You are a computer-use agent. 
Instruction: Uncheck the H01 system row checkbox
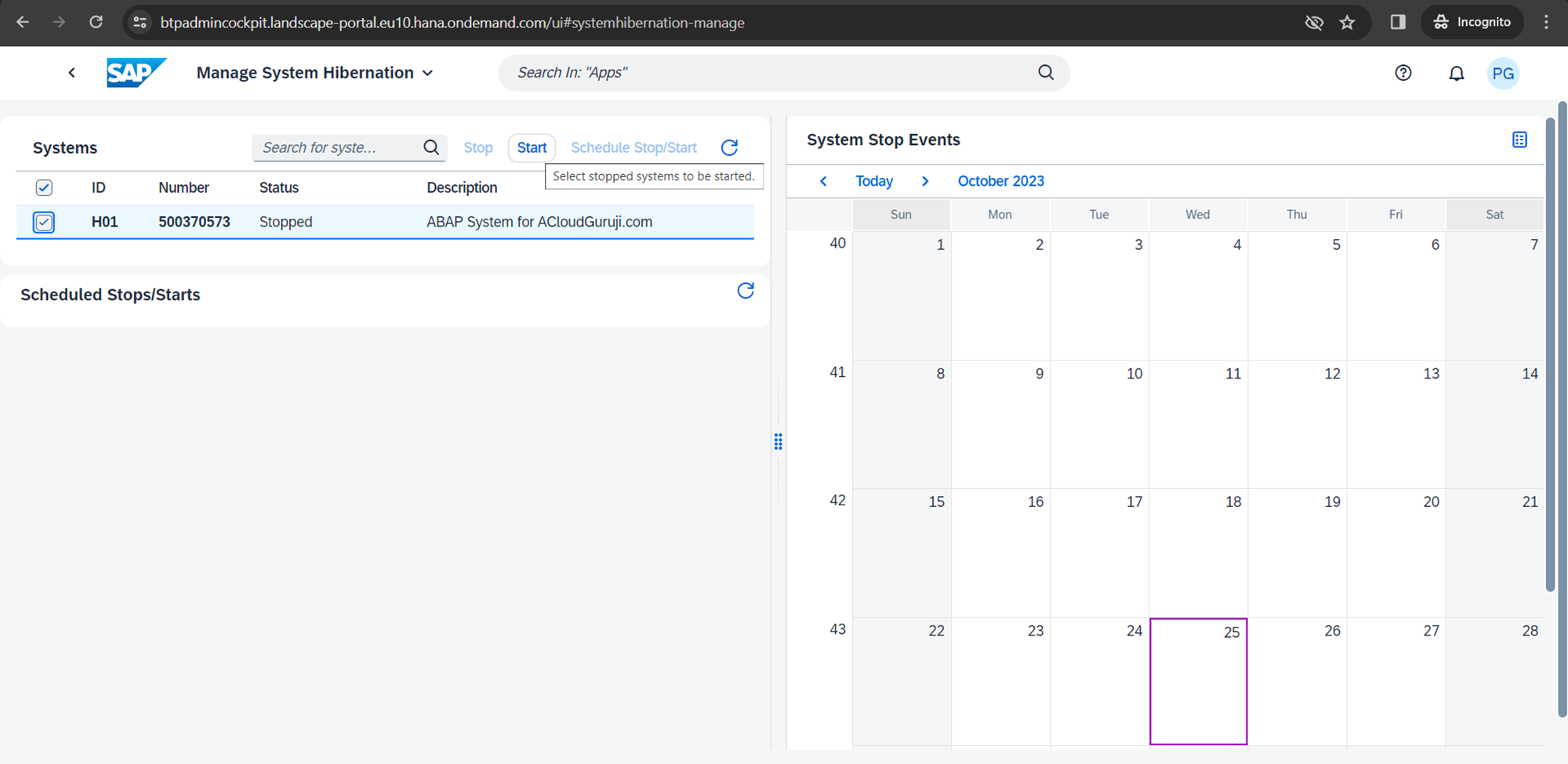pyautogui.click(x=44, y=222)
